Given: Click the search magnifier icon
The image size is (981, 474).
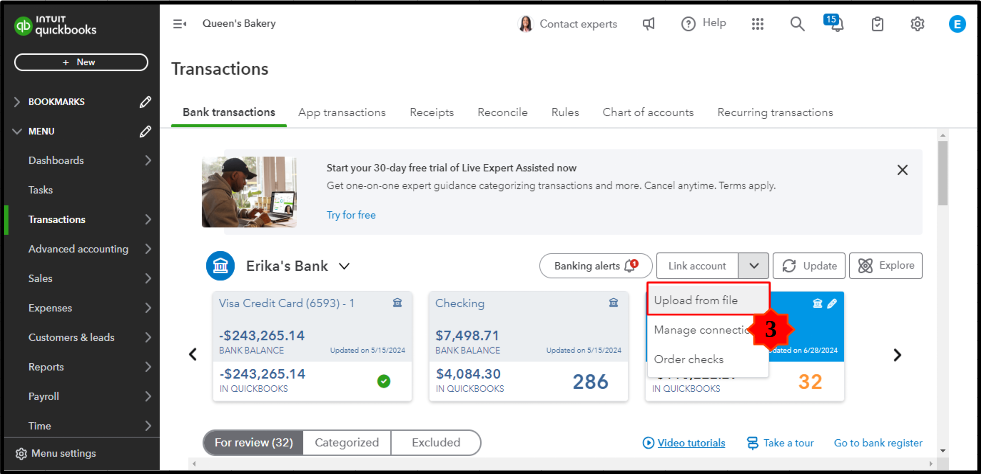Looking at the screenshot, I should point(797,24).
